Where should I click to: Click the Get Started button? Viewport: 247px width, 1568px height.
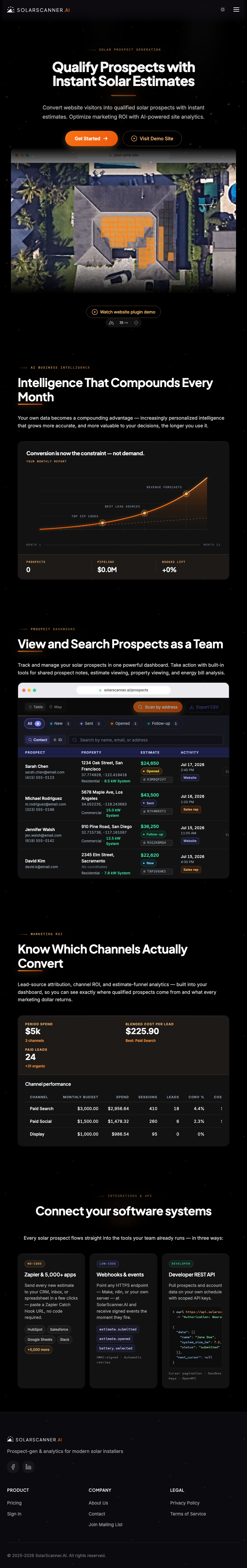coord(91,138)
